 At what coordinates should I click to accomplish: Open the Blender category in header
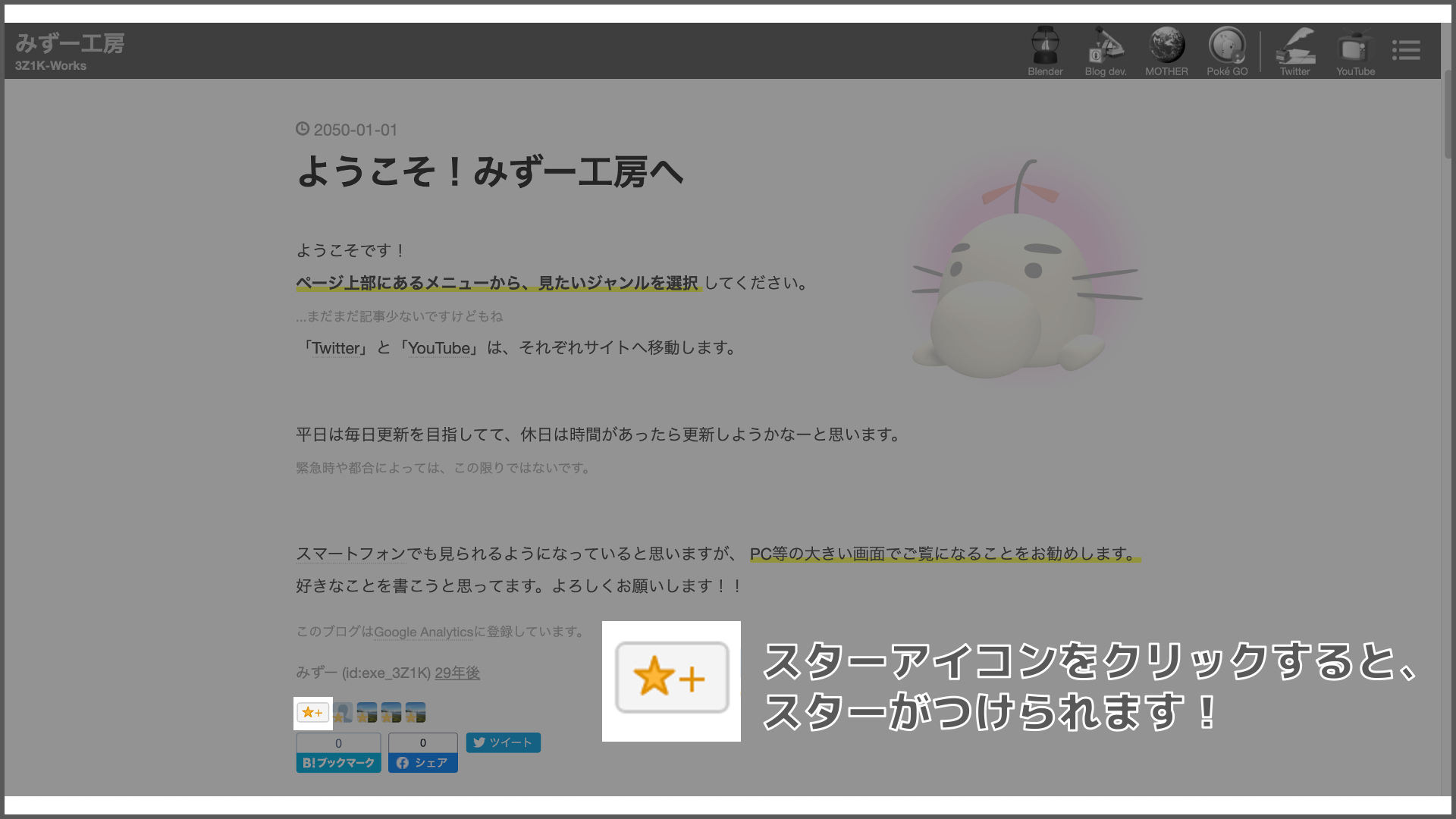[x=1045, y=51]
